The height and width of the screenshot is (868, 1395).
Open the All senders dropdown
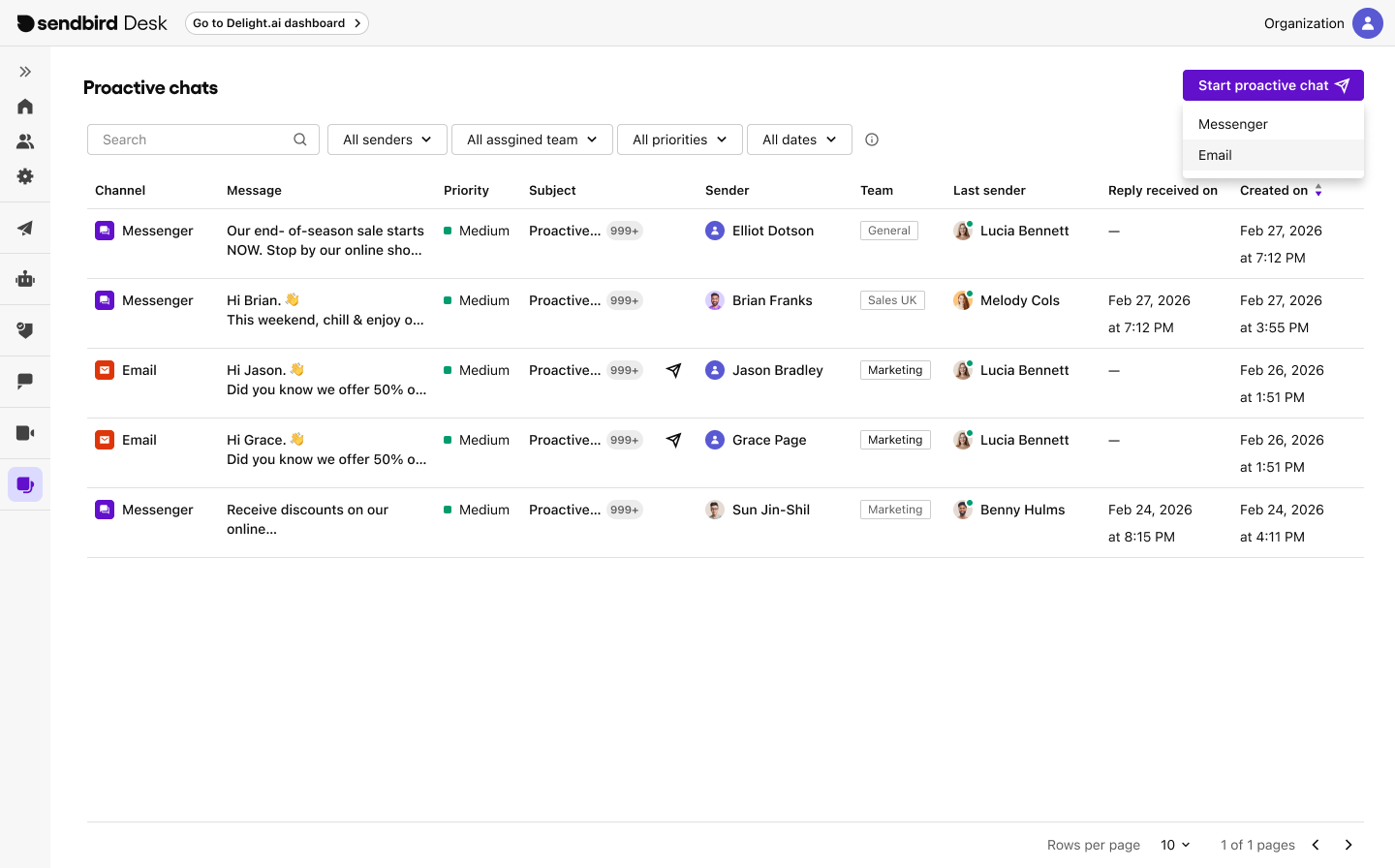click(387, 139)
